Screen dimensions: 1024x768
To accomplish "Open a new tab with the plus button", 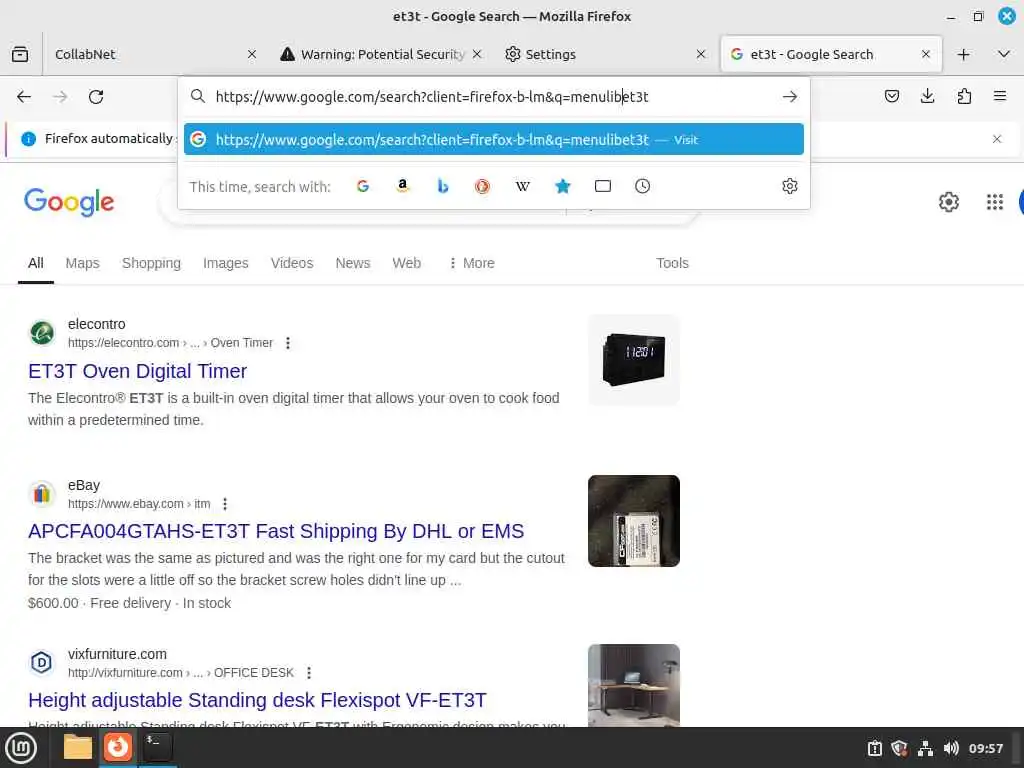I will 963,54.
